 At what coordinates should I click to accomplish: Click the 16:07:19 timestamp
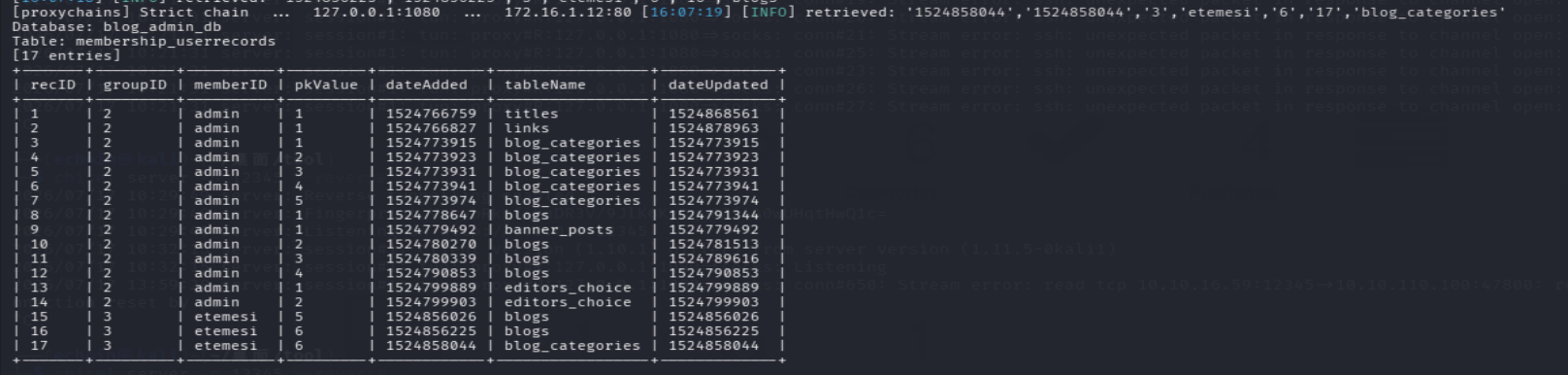697,13
